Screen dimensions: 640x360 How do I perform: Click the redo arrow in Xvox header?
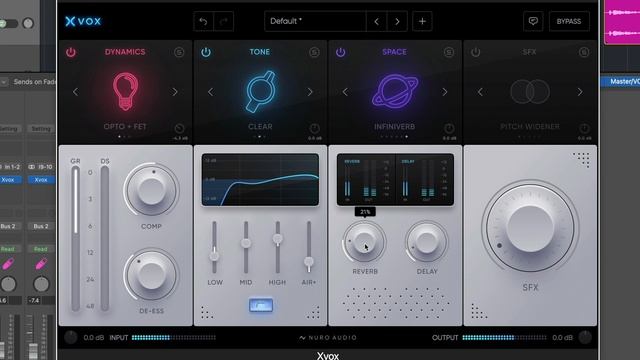[x=223, y=21]
